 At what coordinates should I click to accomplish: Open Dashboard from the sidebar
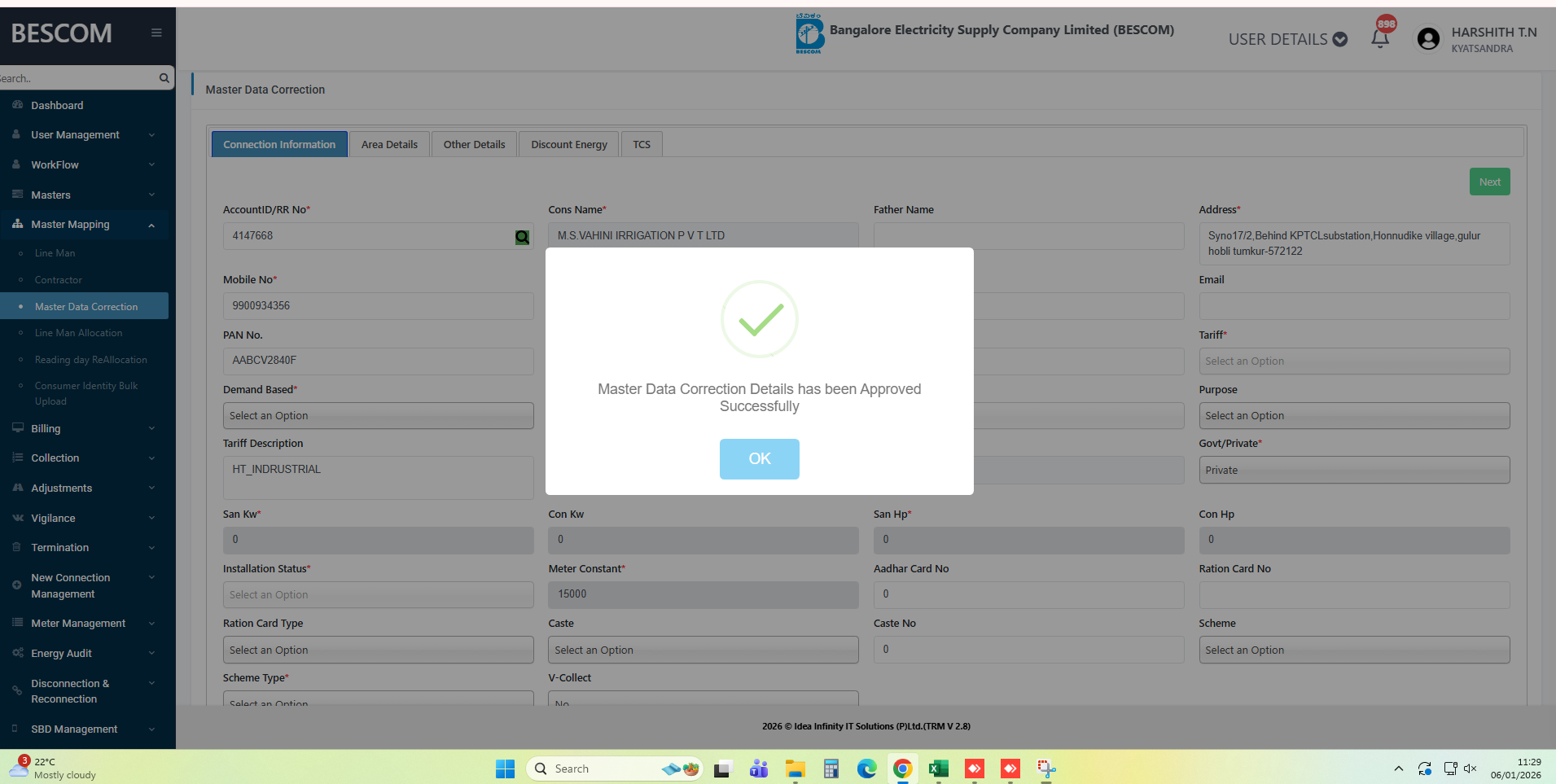pos(57,106)
